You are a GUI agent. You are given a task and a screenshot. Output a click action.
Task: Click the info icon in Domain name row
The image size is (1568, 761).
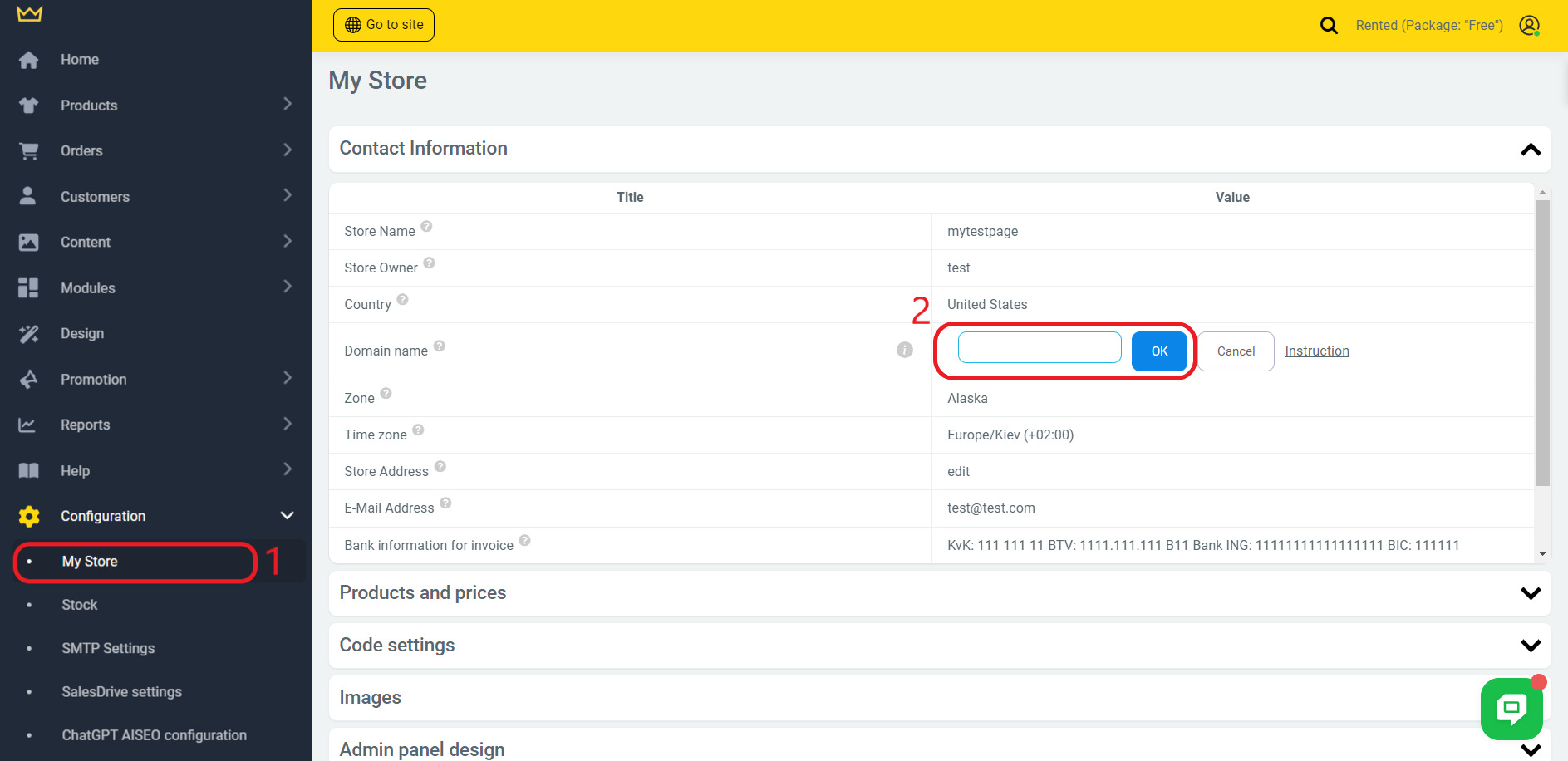tap(904, 351)
